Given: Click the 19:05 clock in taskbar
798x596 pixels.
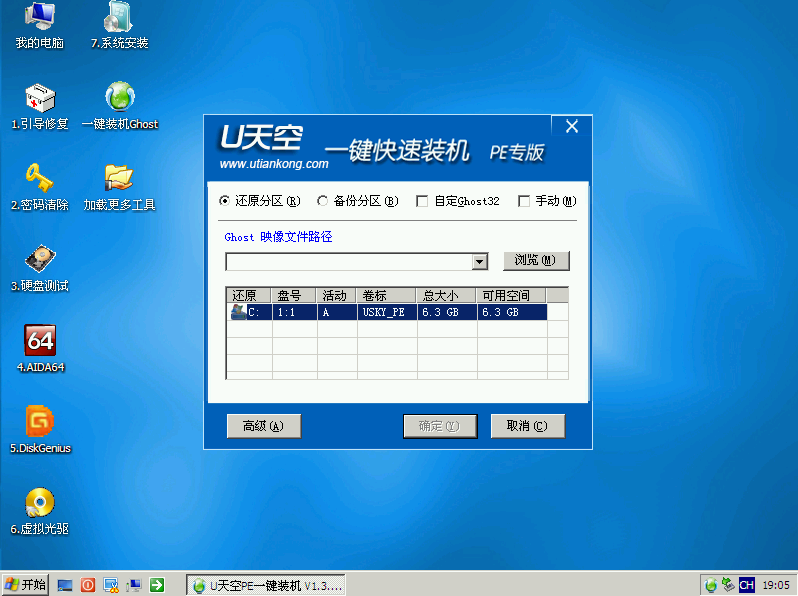Looking at the screenshot, I should coord(776,585).
